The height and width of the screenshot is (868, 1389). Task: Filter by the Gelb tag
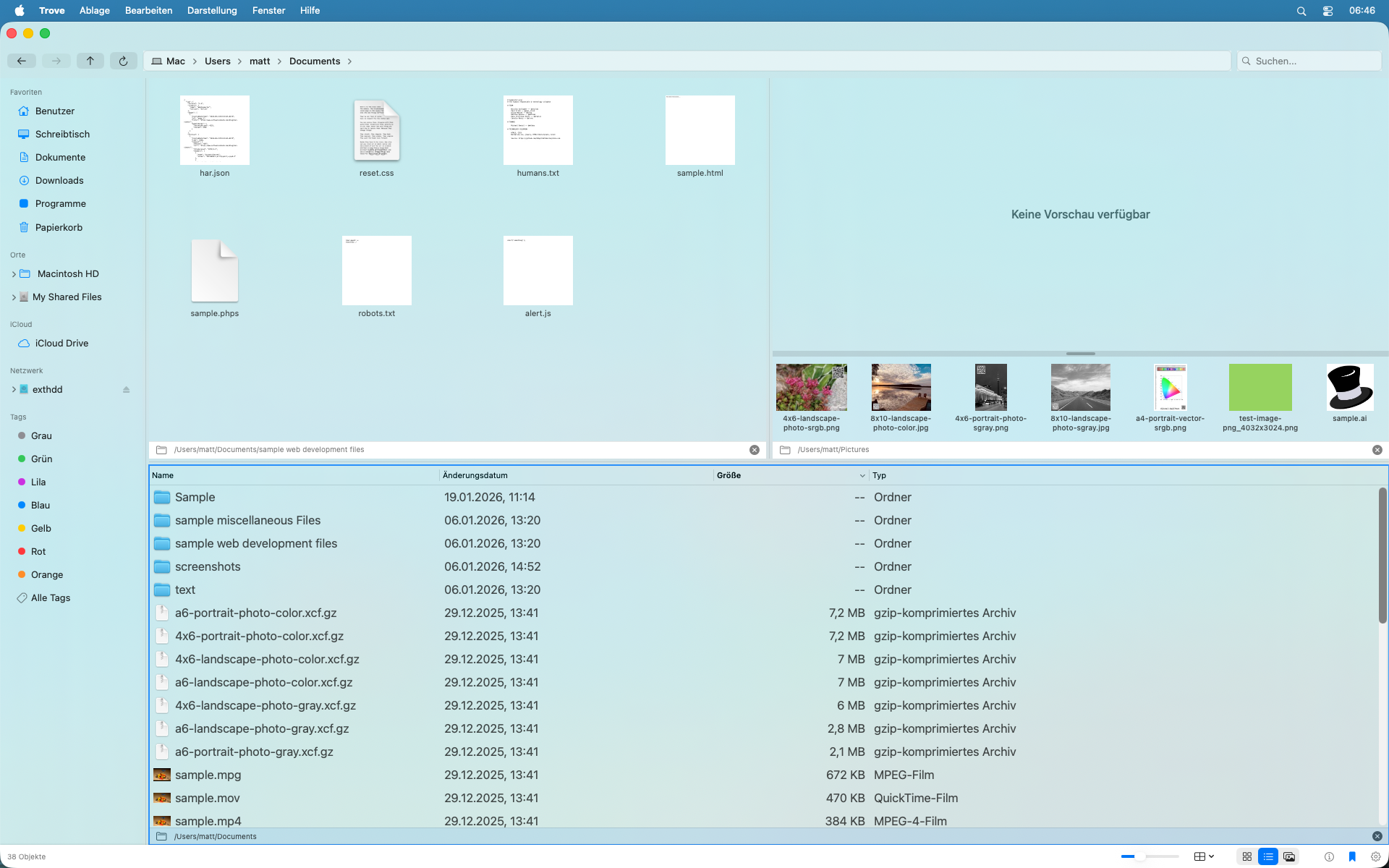pyautogui.click(x=41, y=528)
